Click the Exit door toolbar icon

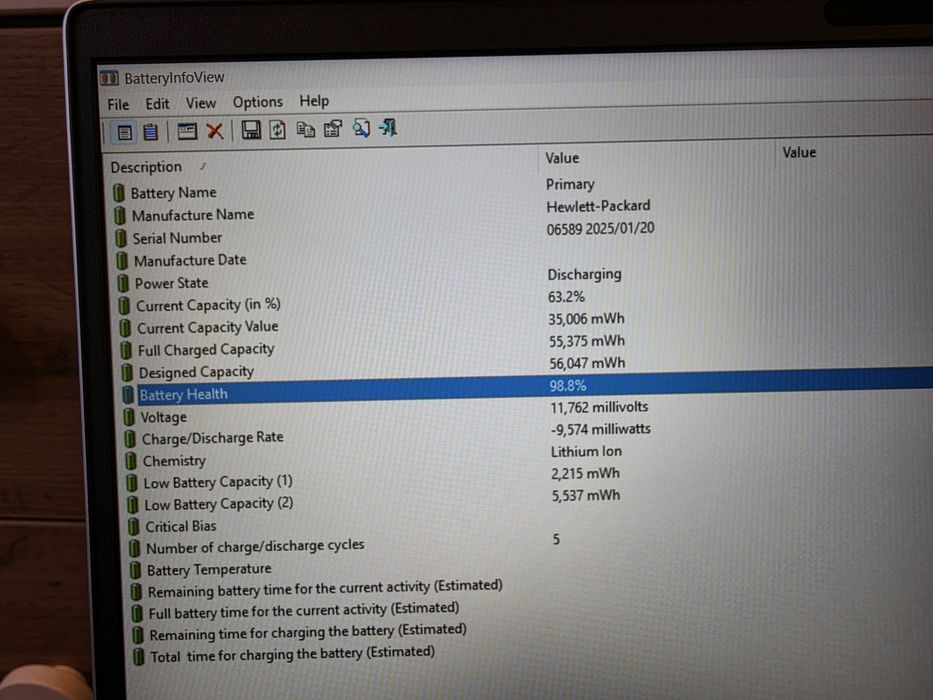tap(388, 127)
